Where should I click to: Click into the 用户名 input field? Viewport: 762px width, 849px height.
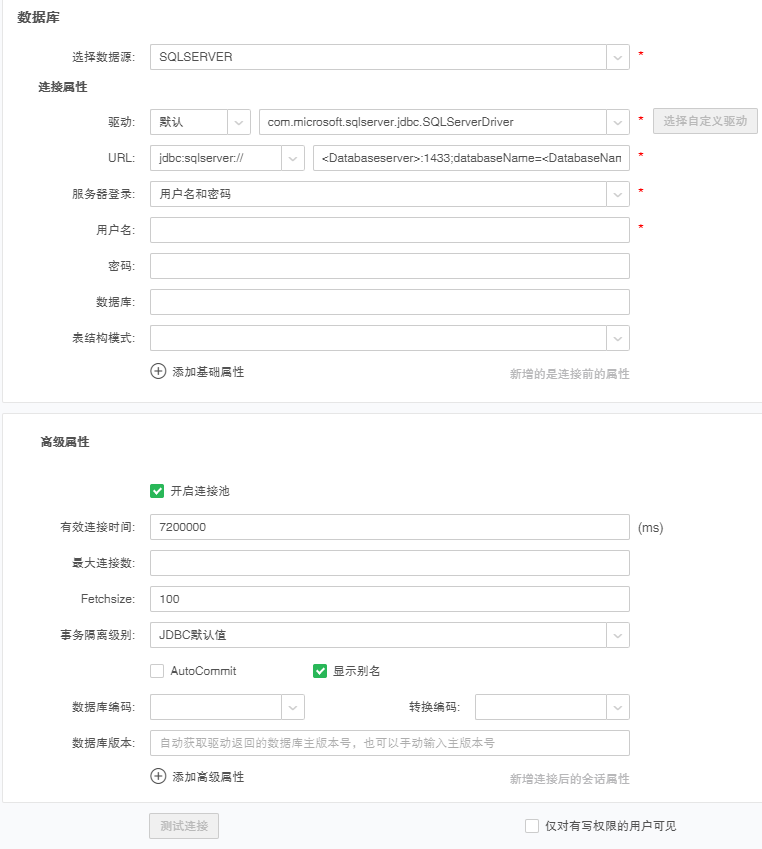pos(389,230)
